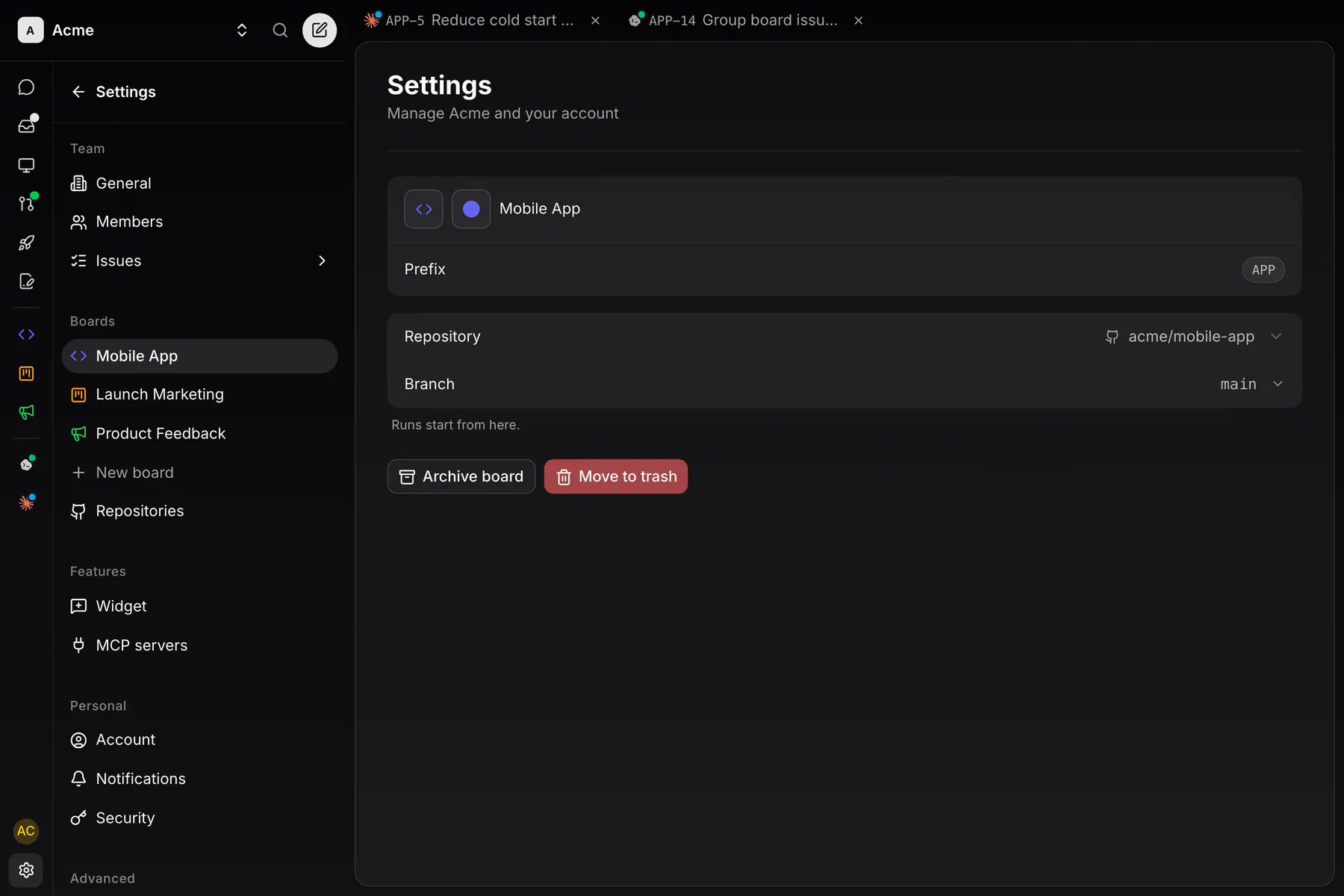Pick the purple board color swatch
The image size is (1344, 896).
pyautogui.click(x=471, y=209)
